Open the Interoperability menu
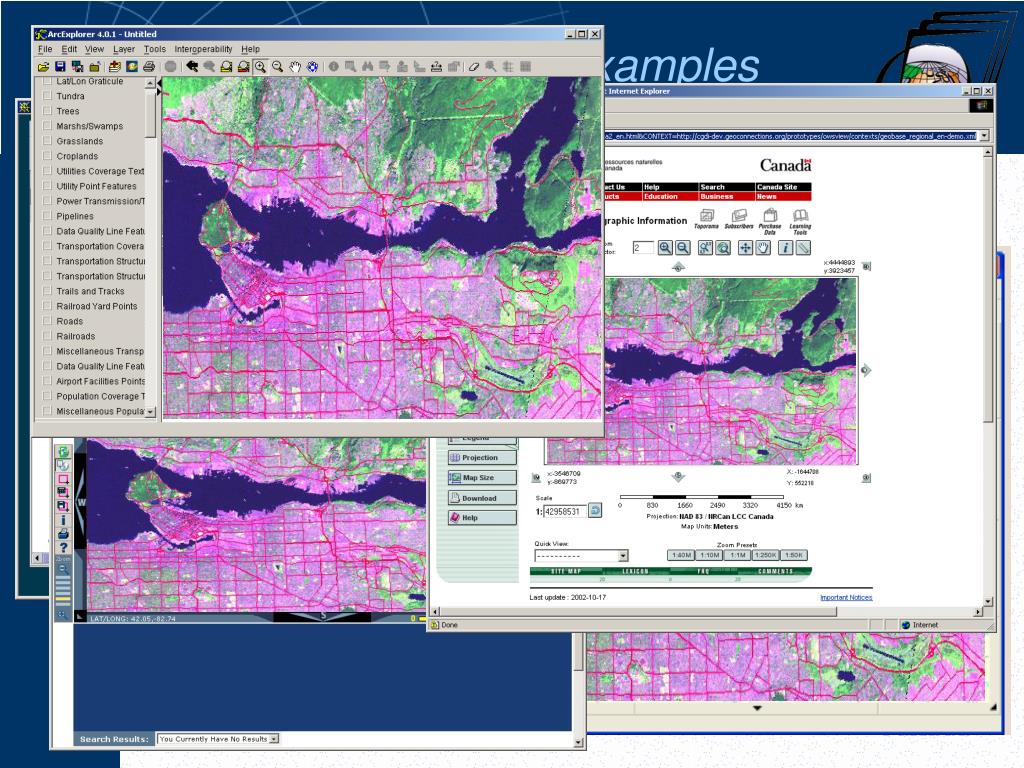The height and width of the screenshot is (768, 1024). [203, 49]
